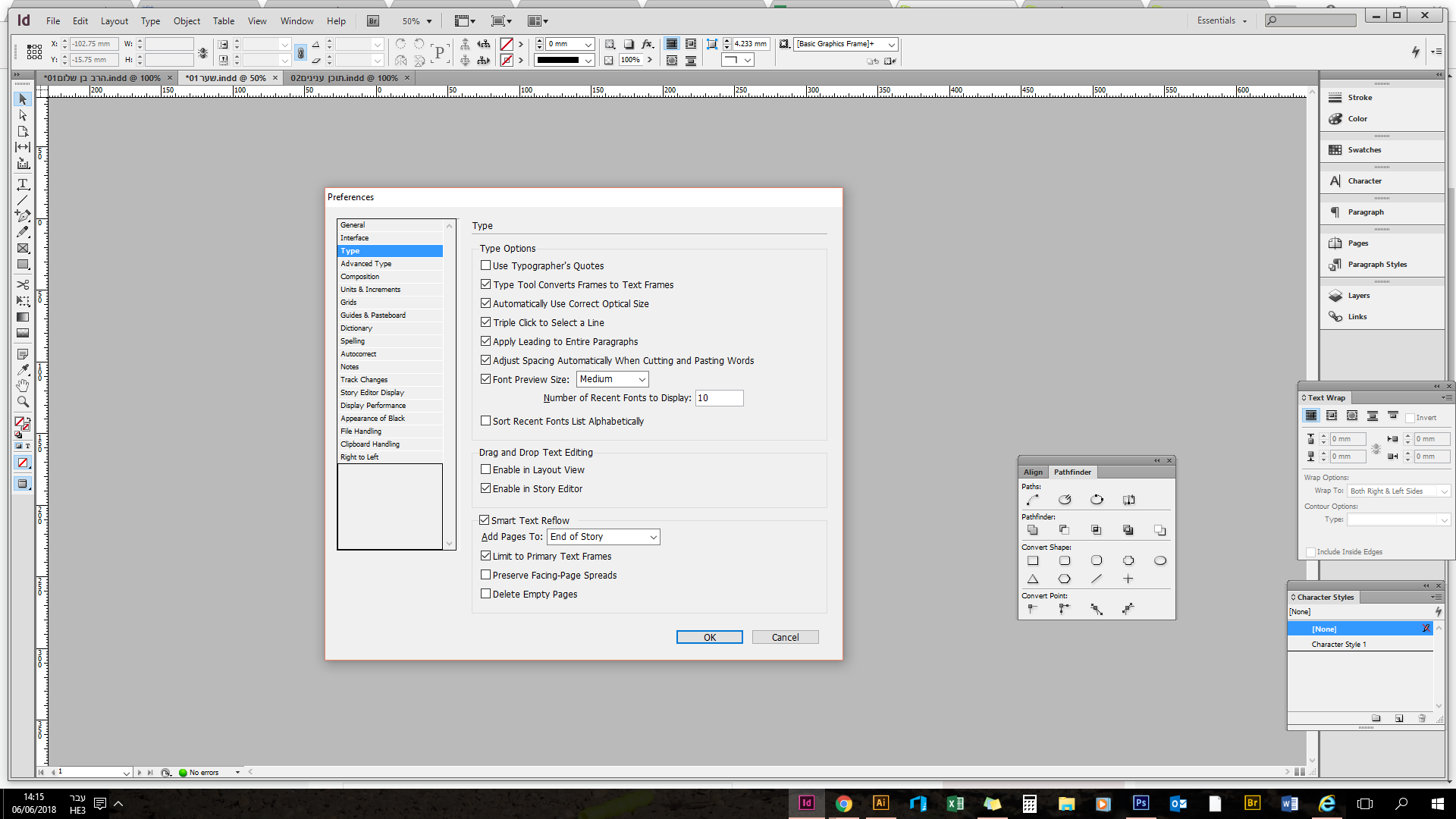The height and width of the screenshot is (819, 1456).
Task: Open Add Pages To dropdown
Action: (604, 537)
